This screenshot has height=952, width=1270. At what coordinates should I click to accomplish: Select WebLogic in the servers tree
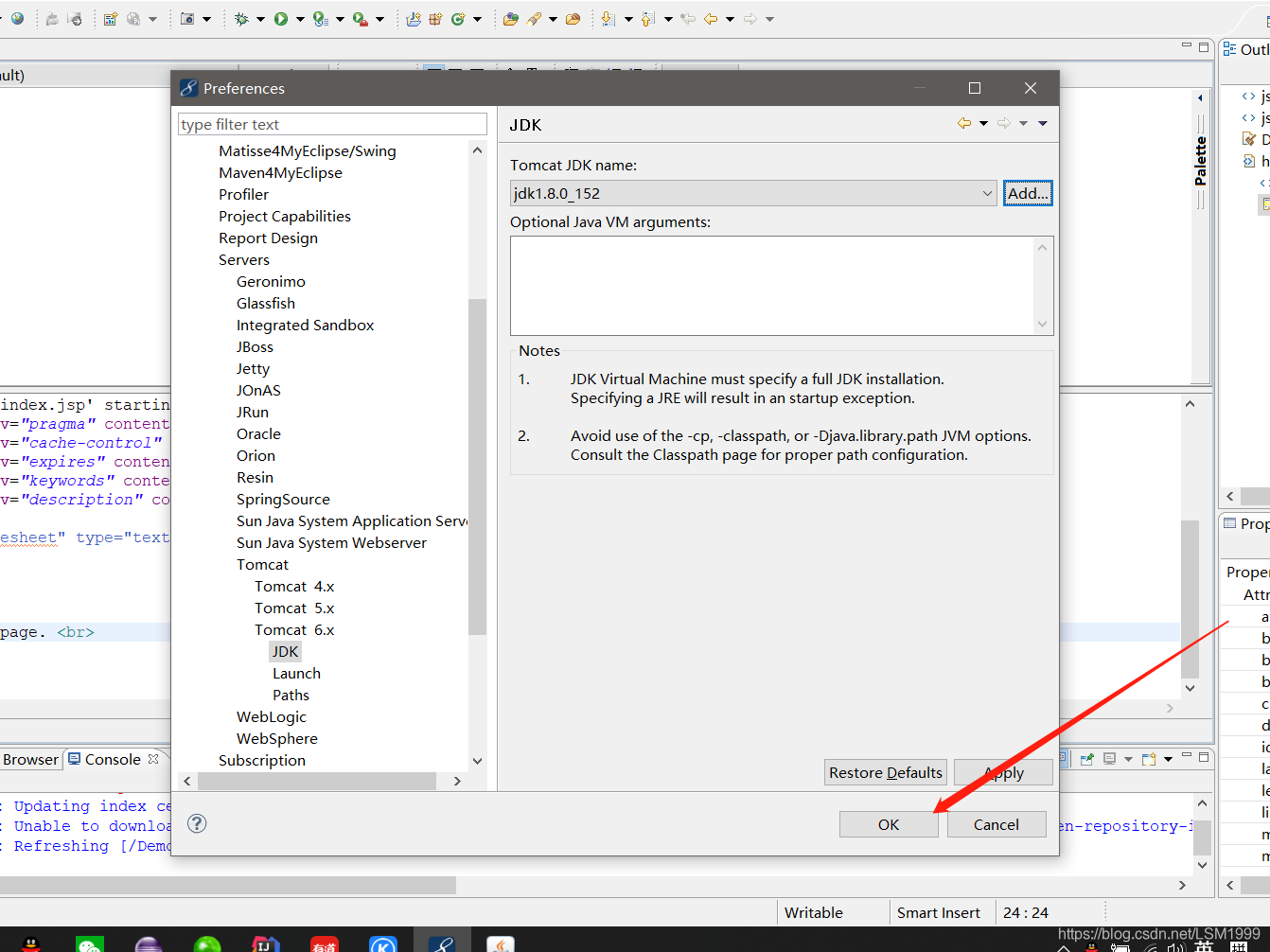point(272,716)
